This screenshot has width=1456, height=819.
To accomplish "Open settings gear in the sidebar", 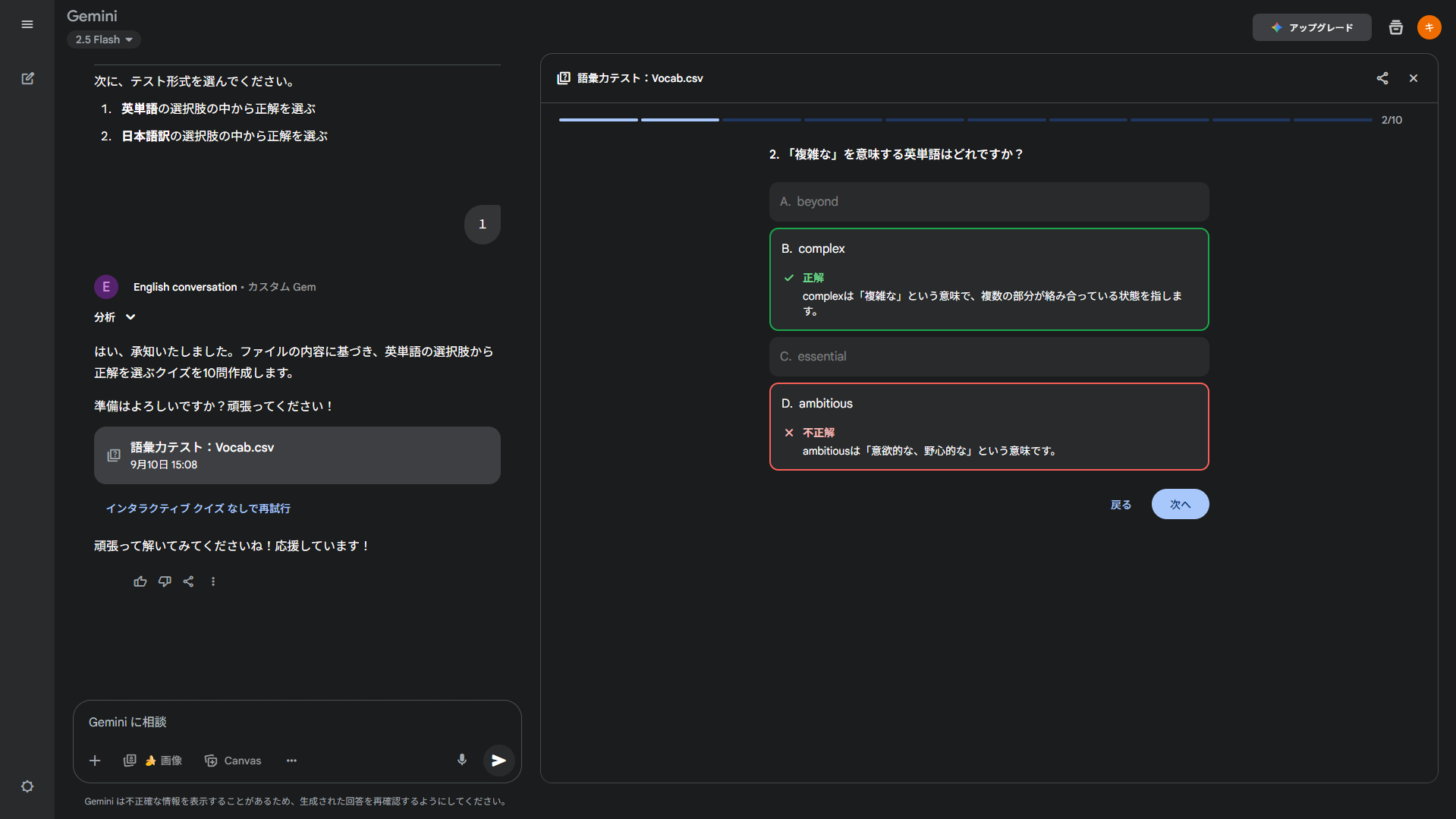I will pos(27,786).
